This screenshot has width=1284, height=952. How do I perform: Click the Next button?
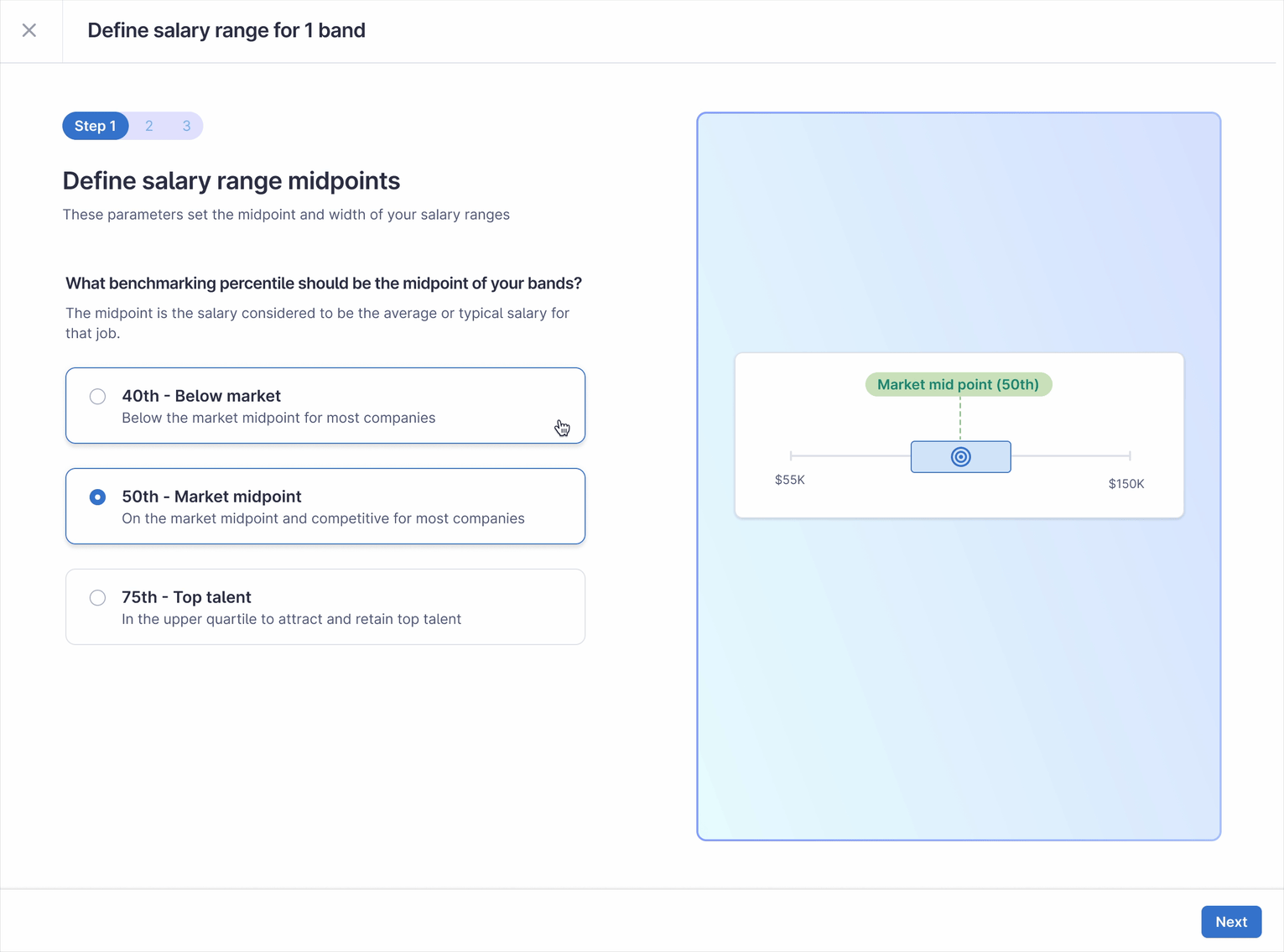point(1230,921)
